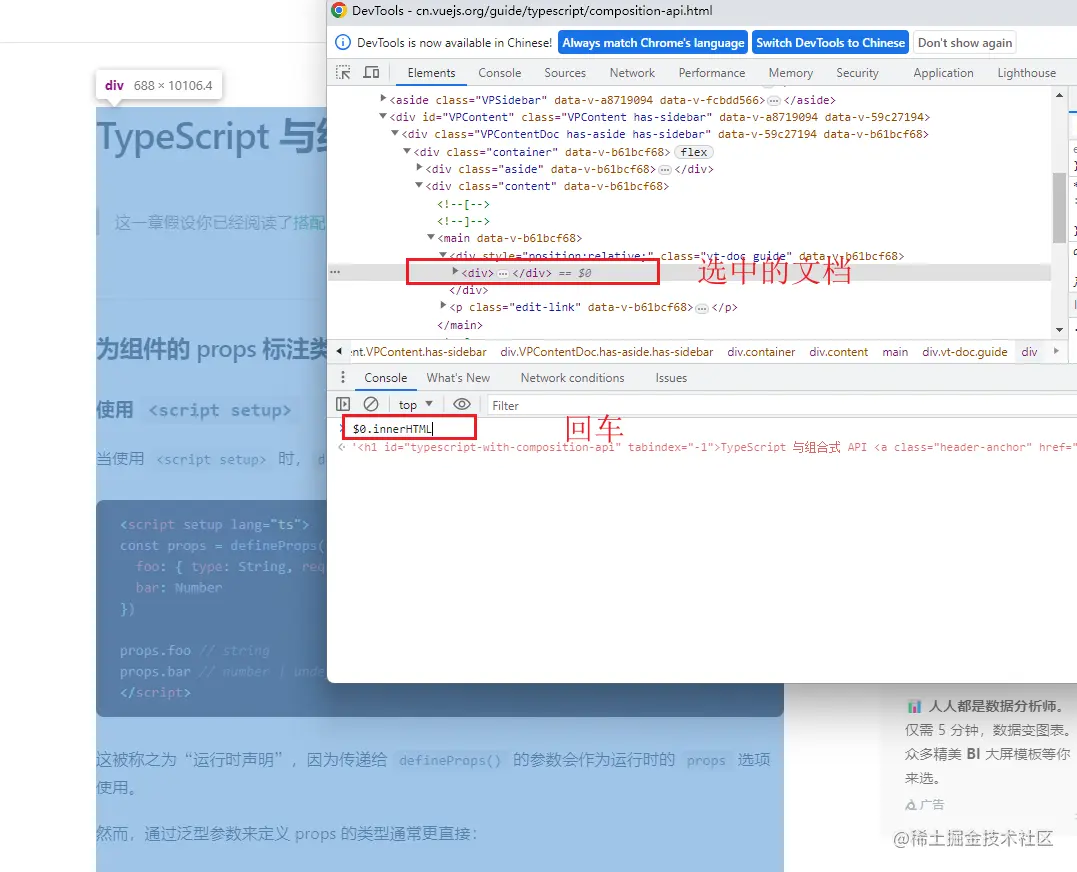Click the console Filter input field
1077x872 pixels.
(x=780, y=405)
